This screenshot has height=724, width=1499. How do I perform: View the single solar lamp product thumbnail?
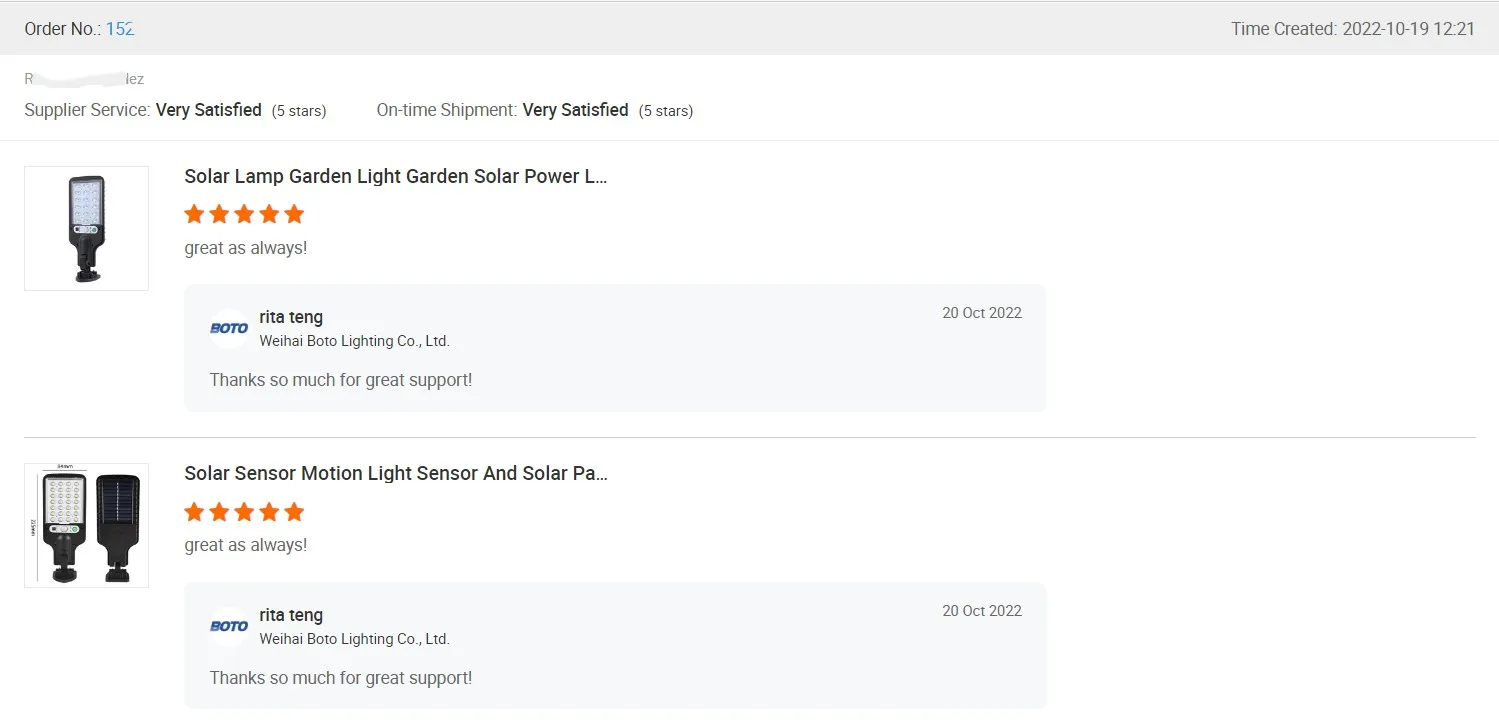click(87, 228)
